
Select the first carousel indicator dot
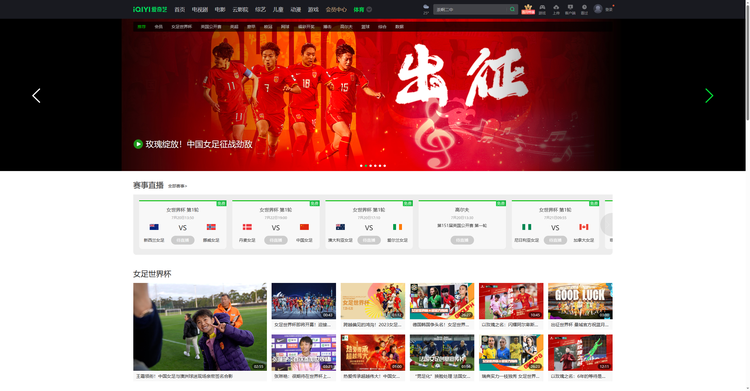361,166
